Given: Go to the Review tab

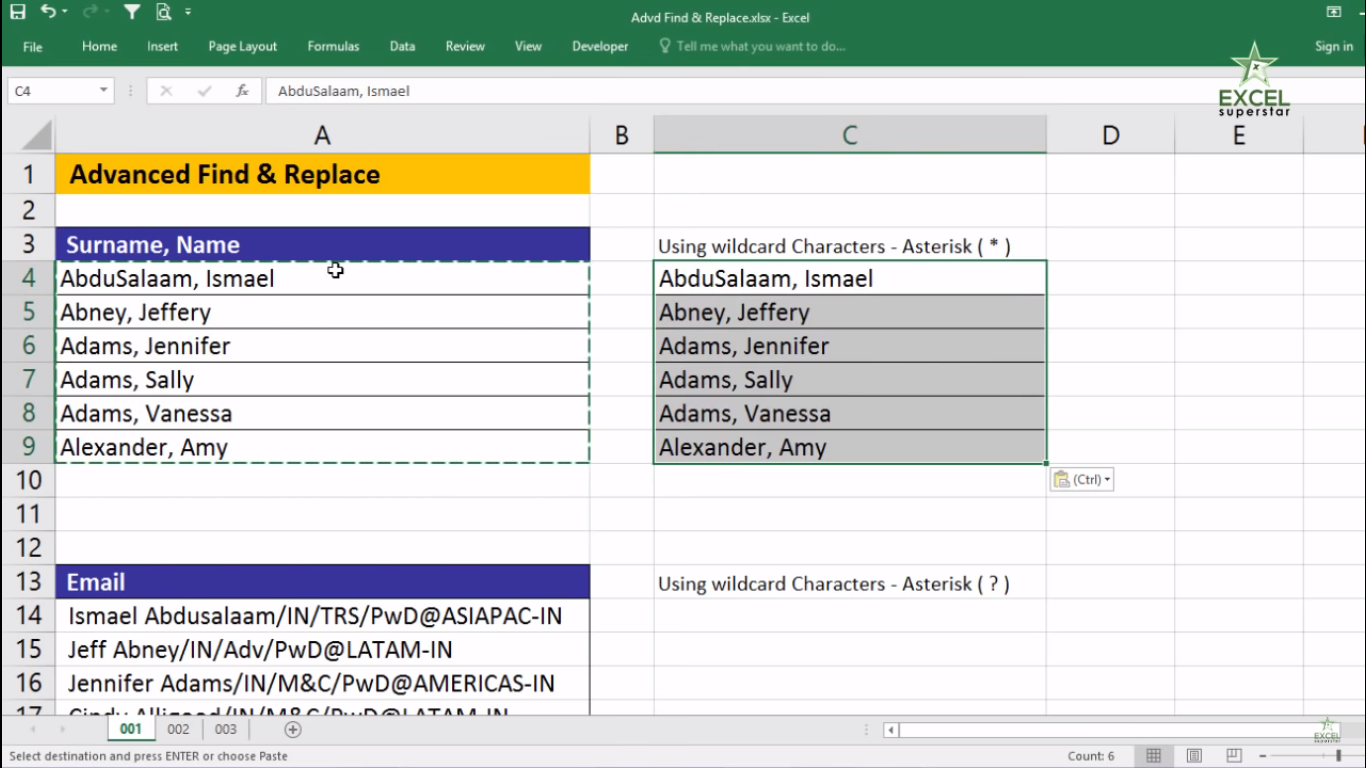Looking at the screenshot, I should click(465, 46).
